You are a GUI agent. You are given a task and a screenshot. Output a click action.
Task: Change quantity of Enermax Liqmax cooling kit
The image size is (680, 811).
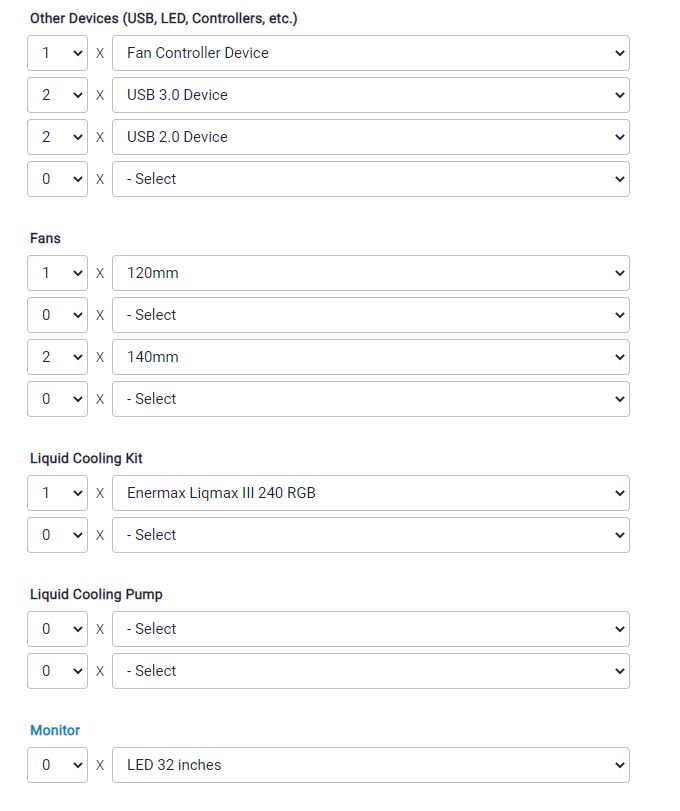pyautogui.click(x=57, y=492)
